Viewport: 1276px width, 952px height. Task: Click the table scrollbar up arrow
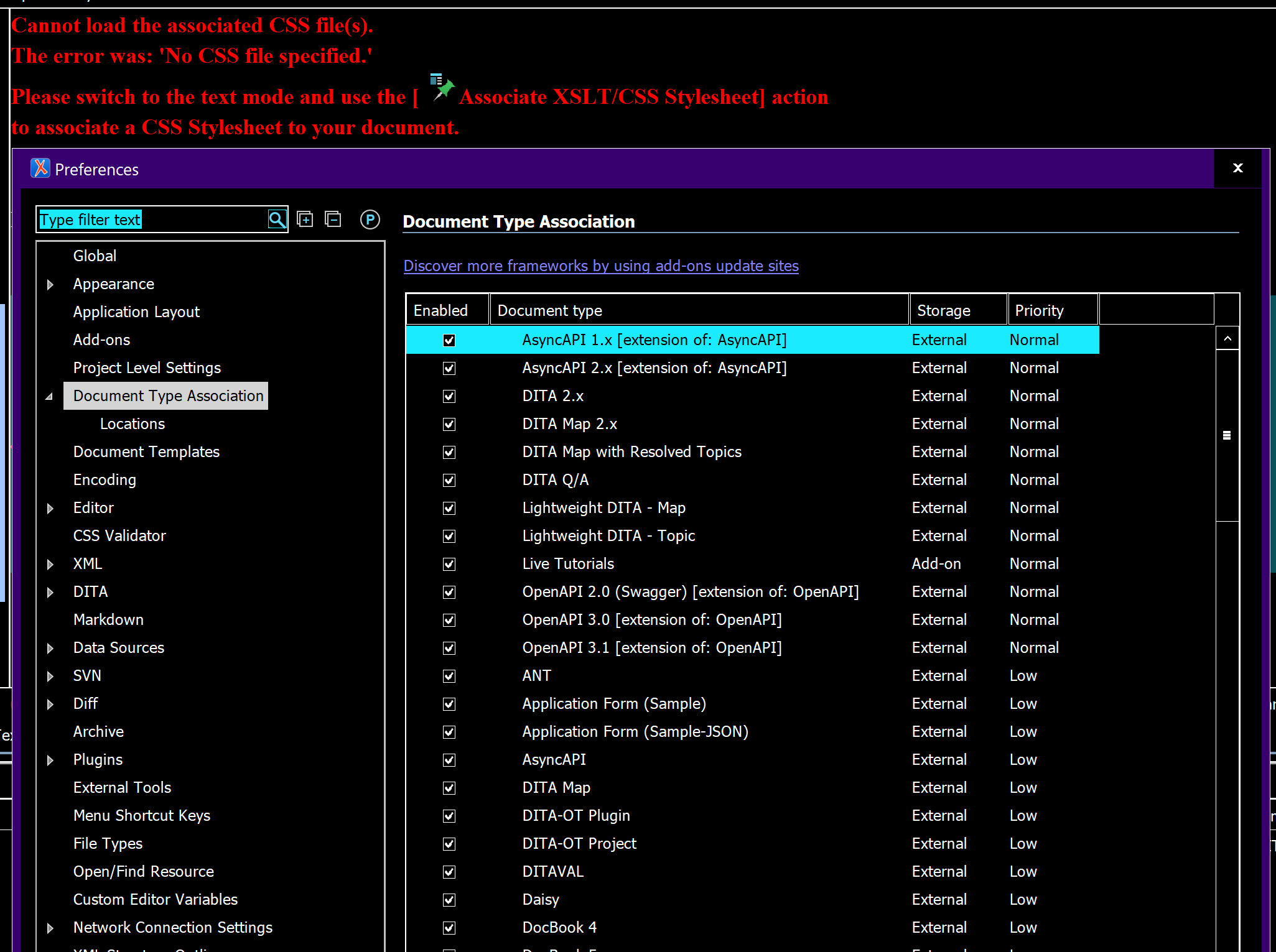pyautogui.click(x=1227, y=338)
